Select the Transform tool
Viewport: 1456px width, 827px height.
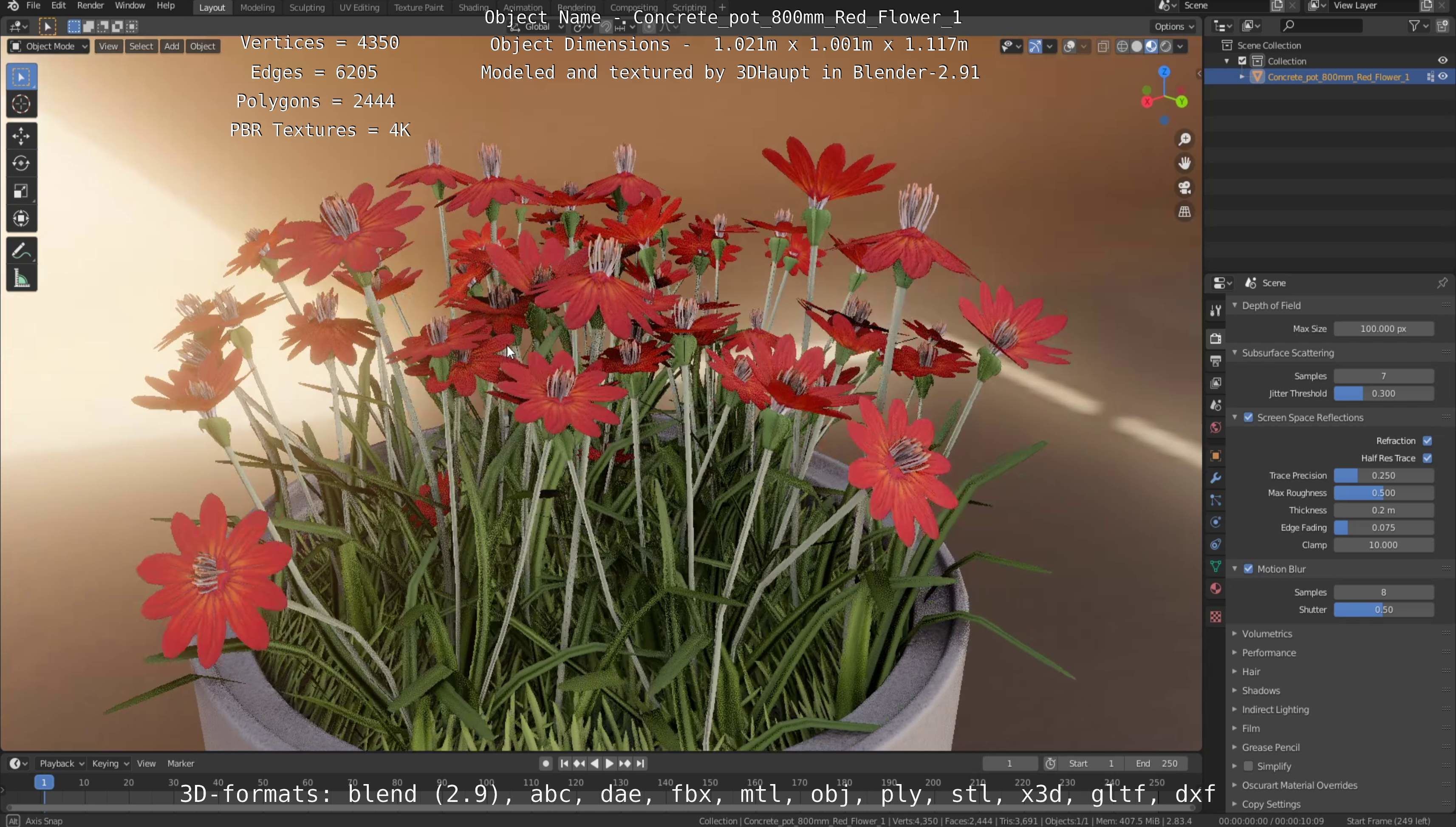click(x=22, y=219)
